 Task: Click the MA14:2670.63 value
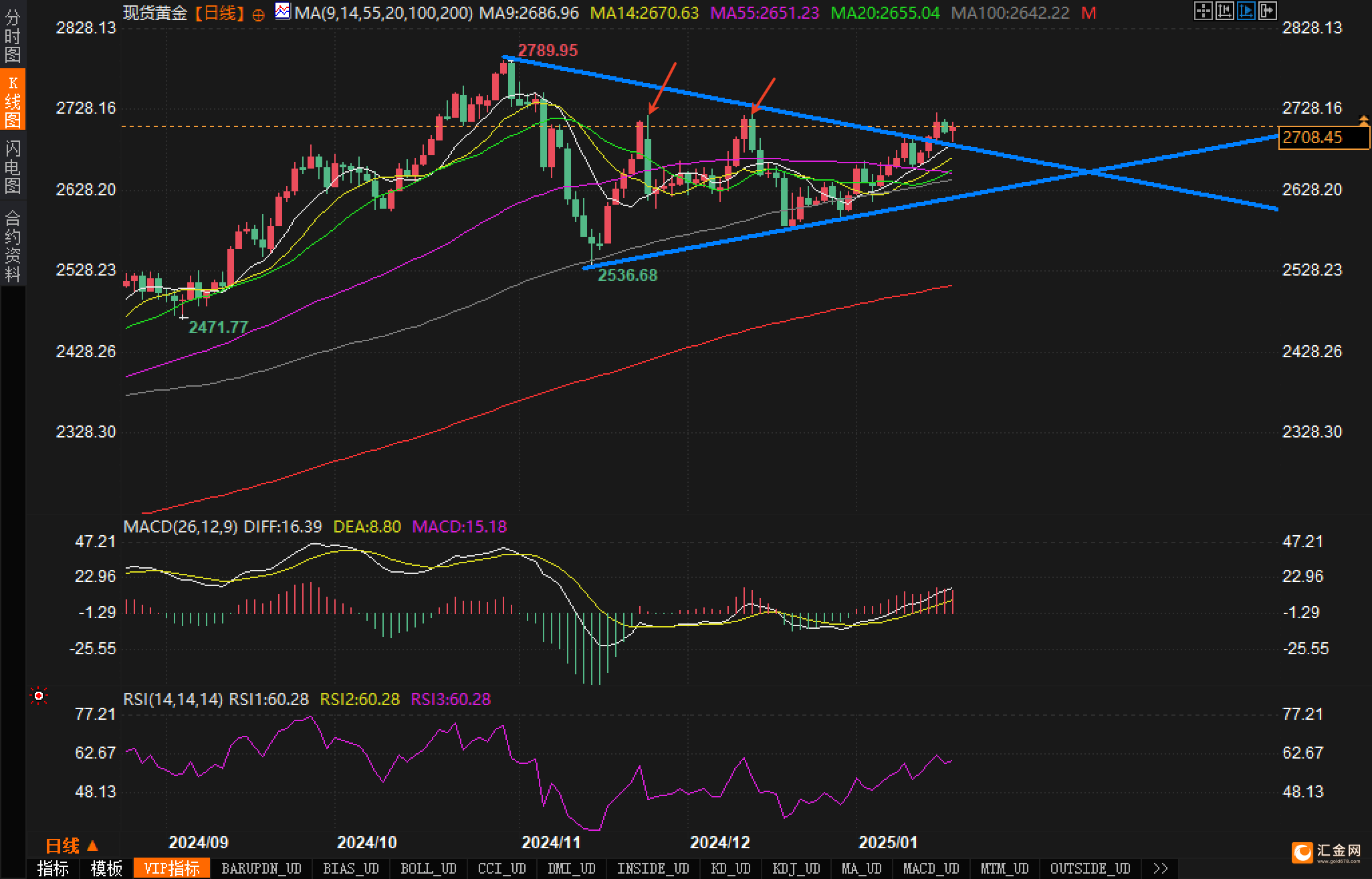tap(645, 13)
